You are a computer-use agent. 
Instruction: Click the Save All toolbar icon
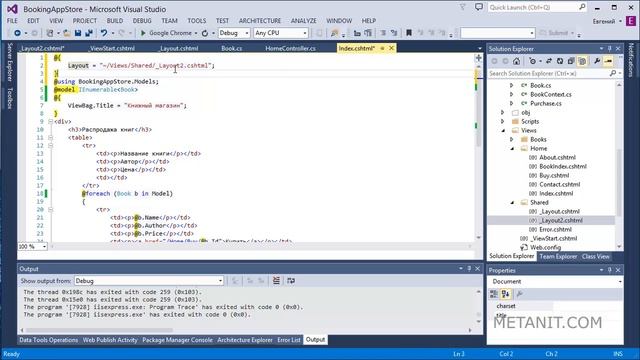coord(89,33)
